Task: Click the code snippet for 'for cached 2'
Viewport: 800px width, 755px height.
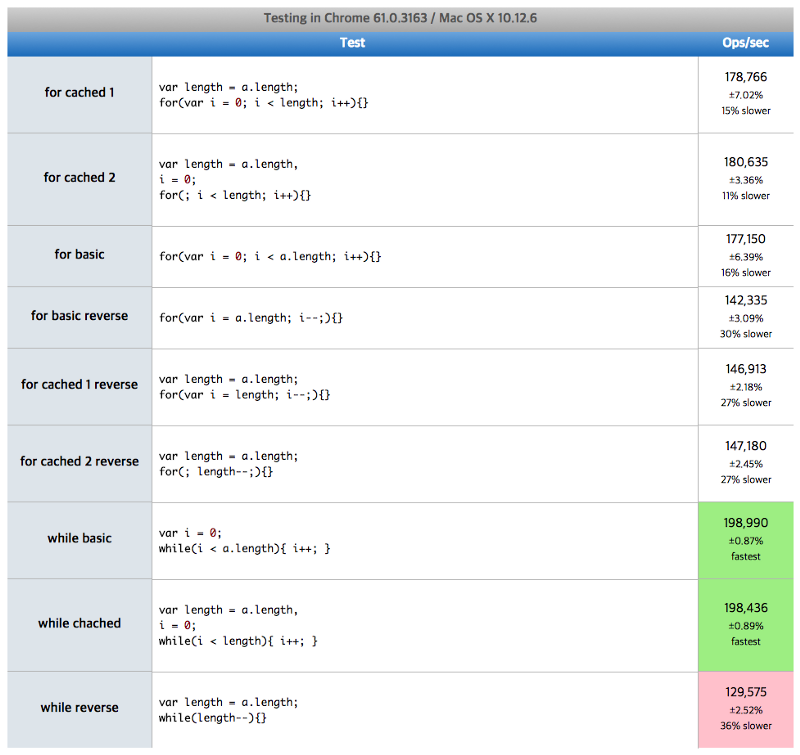Action: tap(235, 180)
